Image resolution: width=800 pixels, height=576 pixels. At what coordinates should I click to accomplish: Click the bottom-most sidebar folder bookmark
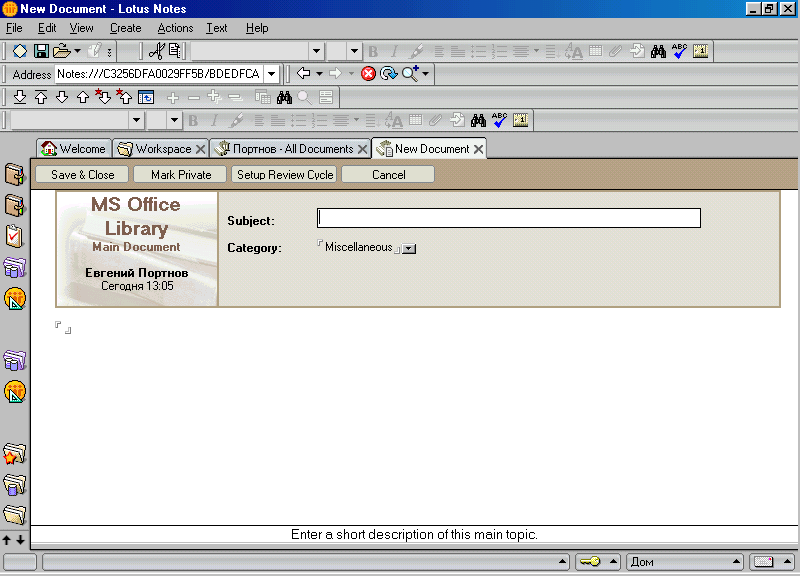[14, 515]
